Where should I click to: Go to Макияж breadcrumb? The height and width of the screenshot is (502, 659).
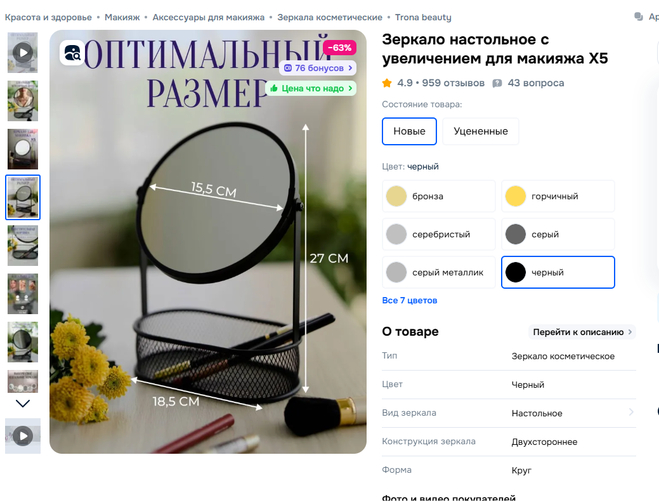[122, 17]
